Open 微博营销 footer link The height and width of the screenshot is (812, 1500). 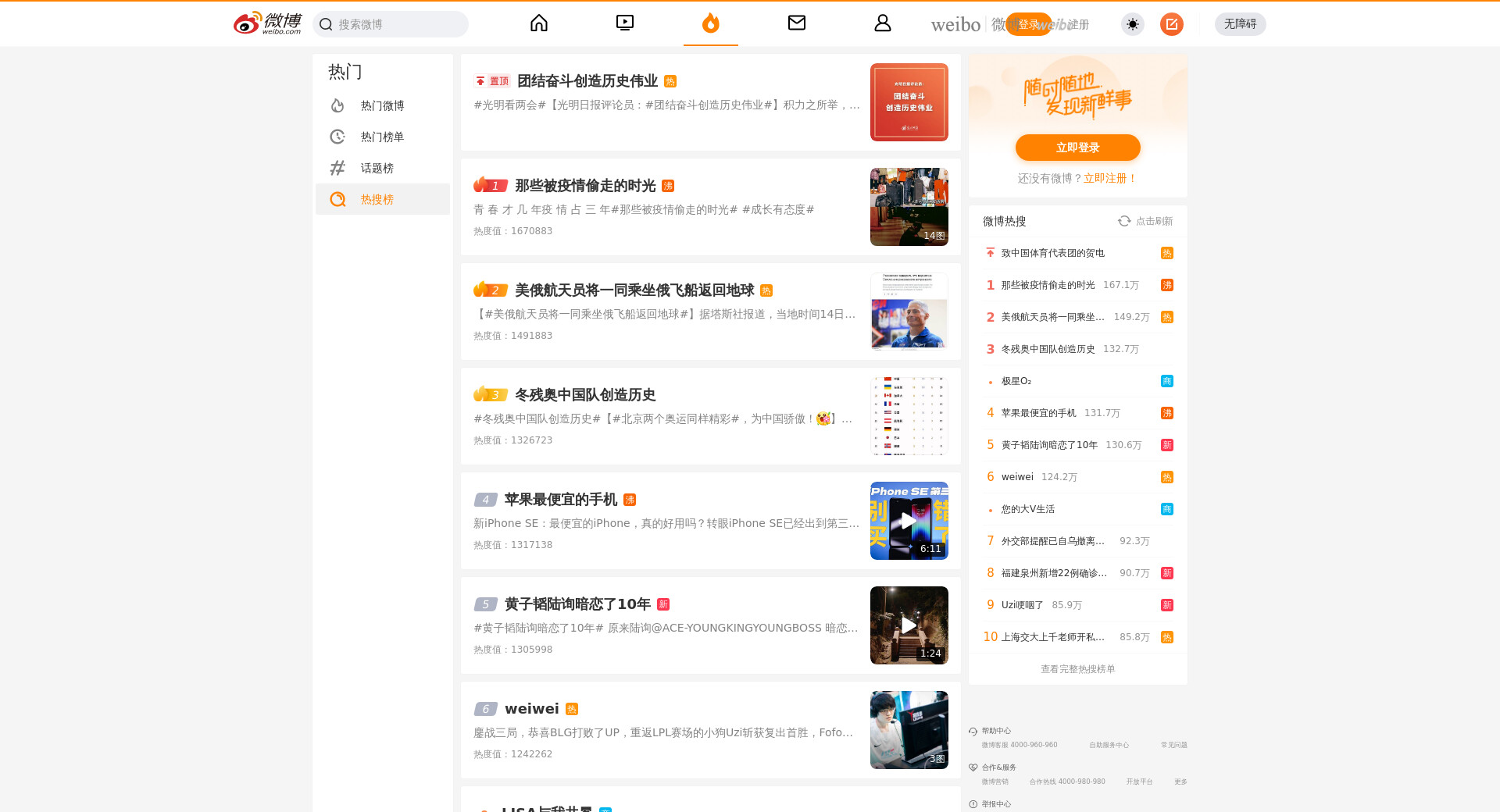coord(995,782)
